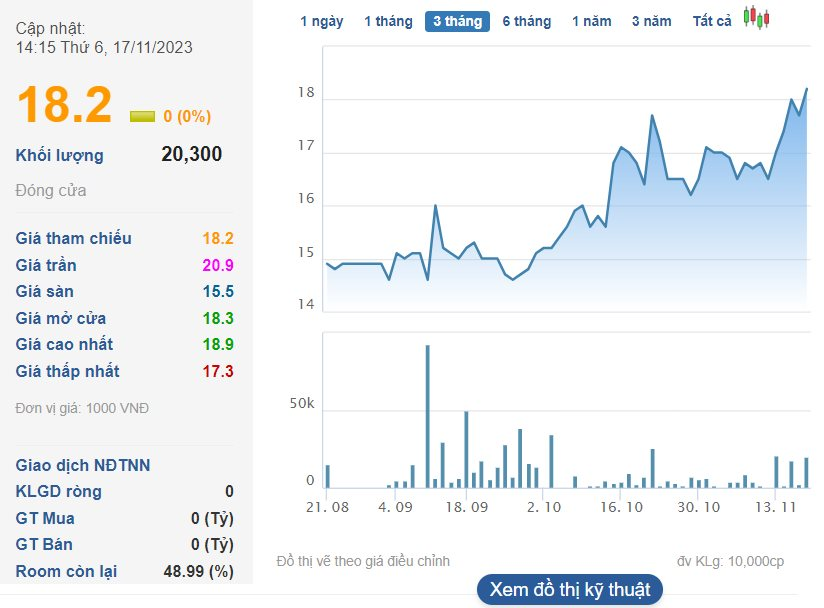824x608 pixels.
Task: Click the 16.10 date marker on axis
Action: click(x=621, y=507)
